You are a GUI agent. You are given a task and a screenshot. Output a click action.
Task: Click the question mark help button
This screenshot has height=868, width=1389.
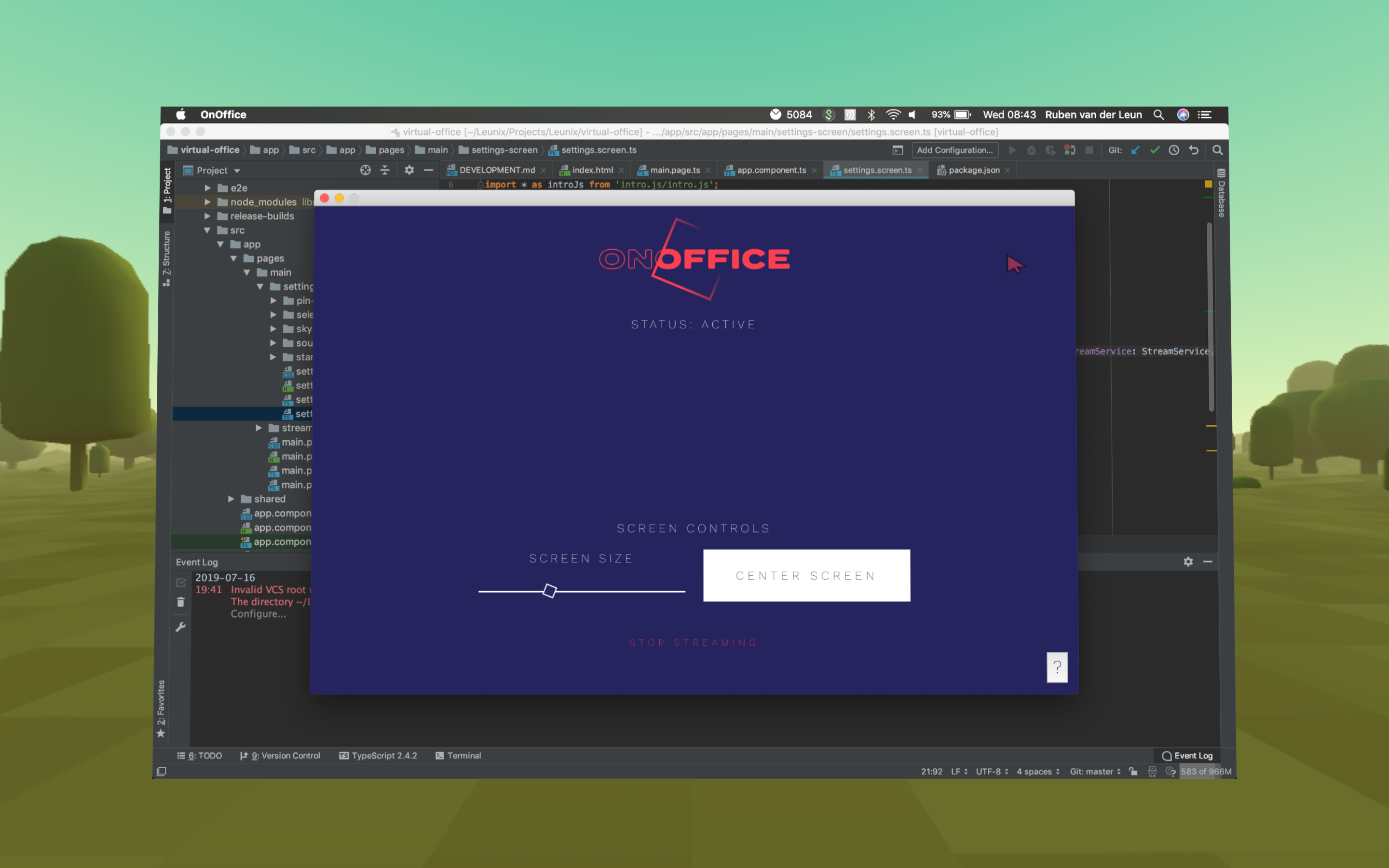[1057, 667]
